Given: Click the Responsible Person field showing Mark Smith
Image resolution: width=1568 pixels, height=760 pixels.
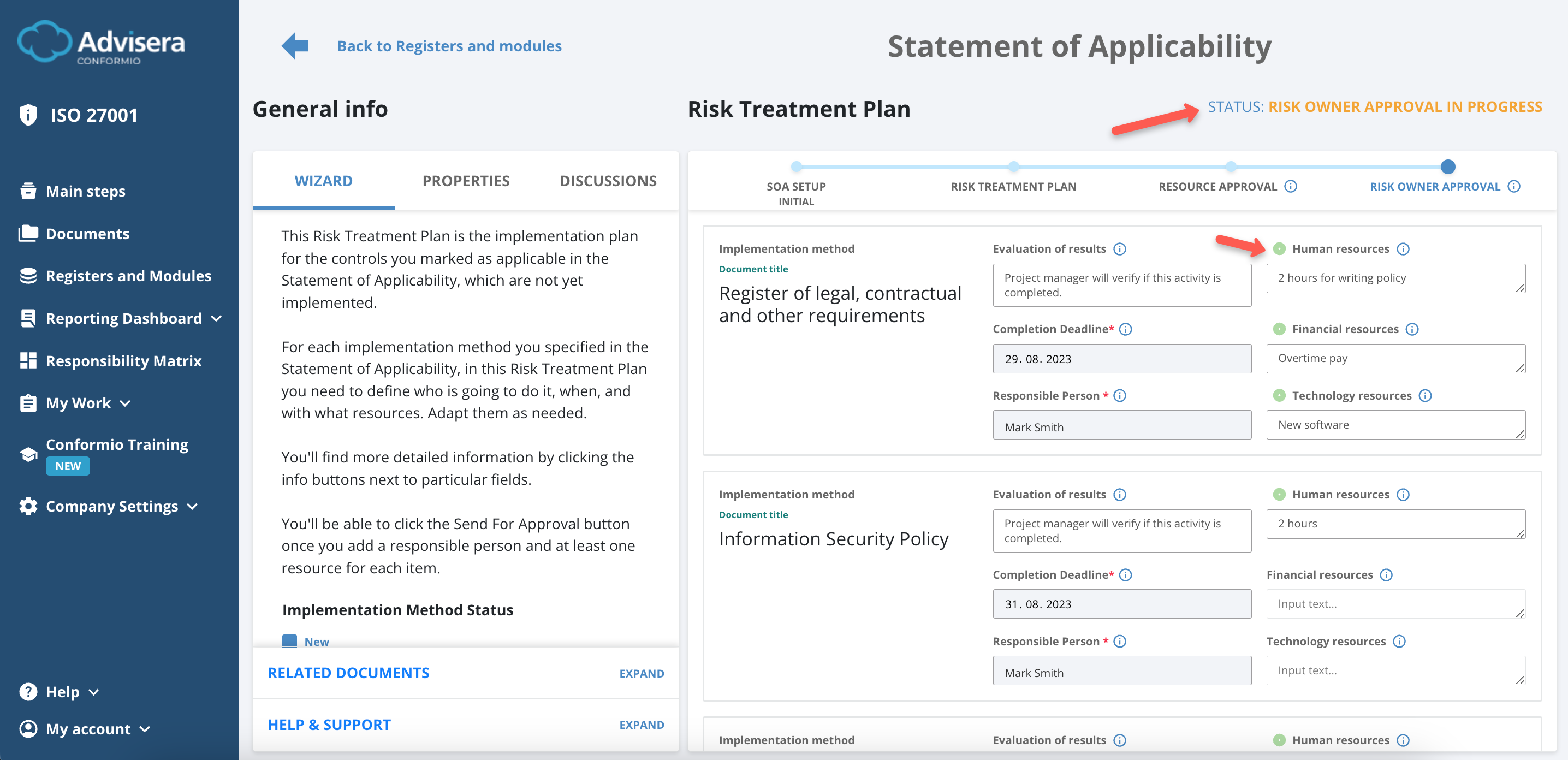Looking at the screenshot, I should 1121,426.
